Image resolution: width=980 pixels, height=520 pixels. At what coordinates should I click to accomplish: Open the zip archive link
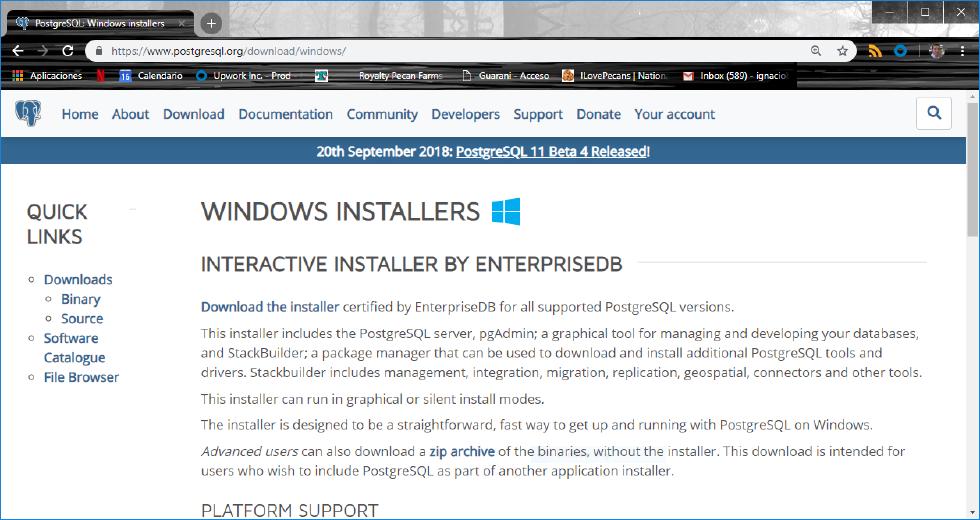tap(462, 452)
